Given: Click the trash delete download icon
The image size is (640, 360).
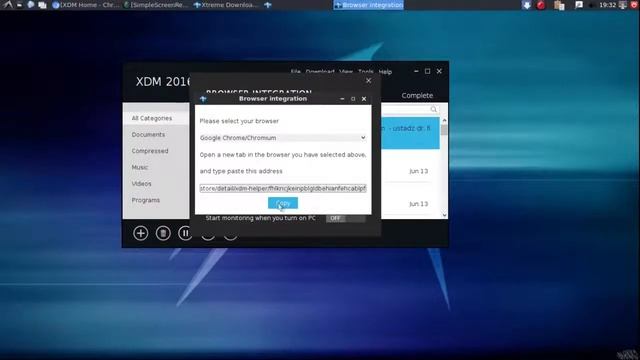Looking at the screenshot, I should click(163, 233).
